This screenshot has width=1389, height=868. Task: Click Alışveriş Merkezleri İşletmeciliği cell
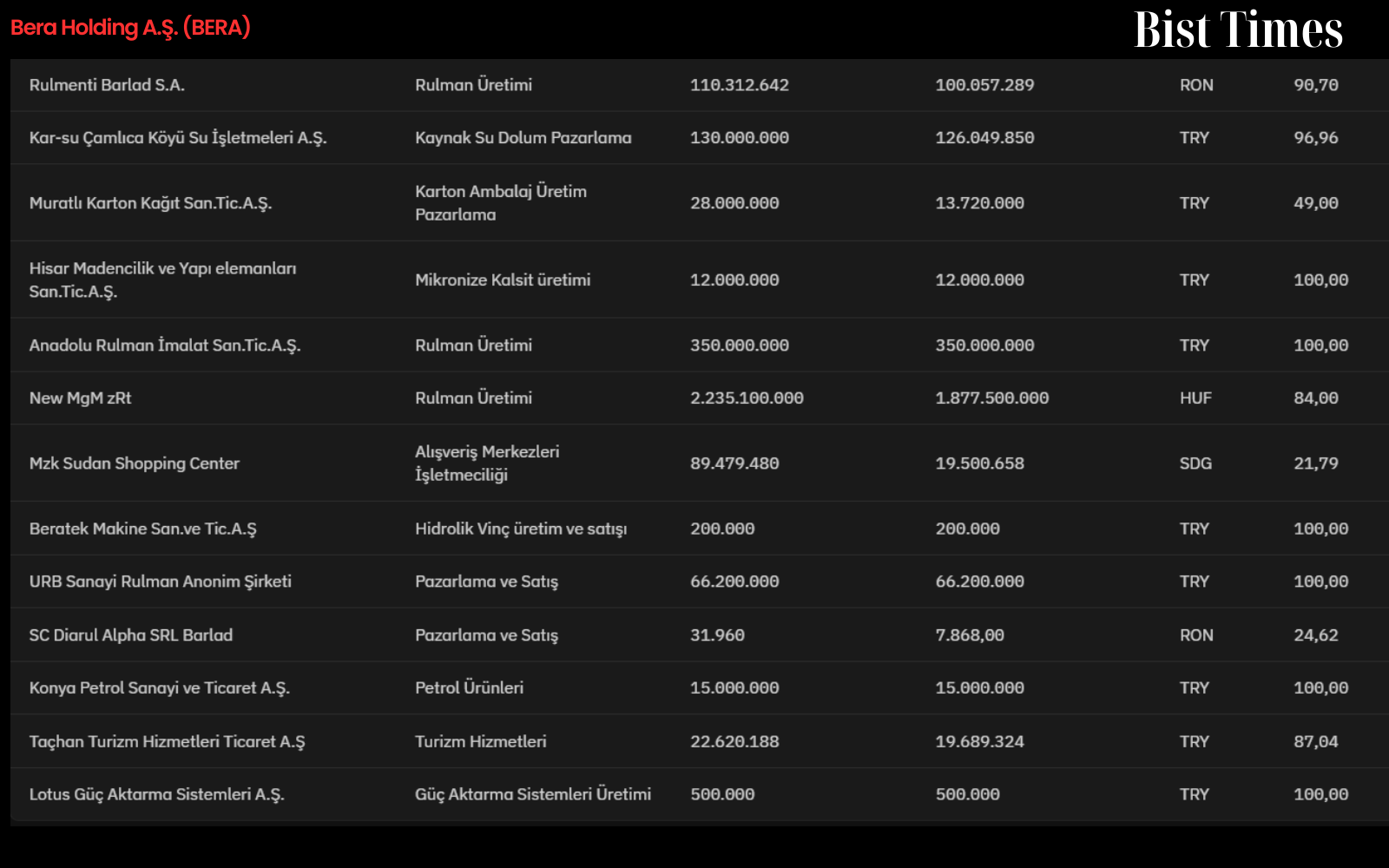[487, 464]
